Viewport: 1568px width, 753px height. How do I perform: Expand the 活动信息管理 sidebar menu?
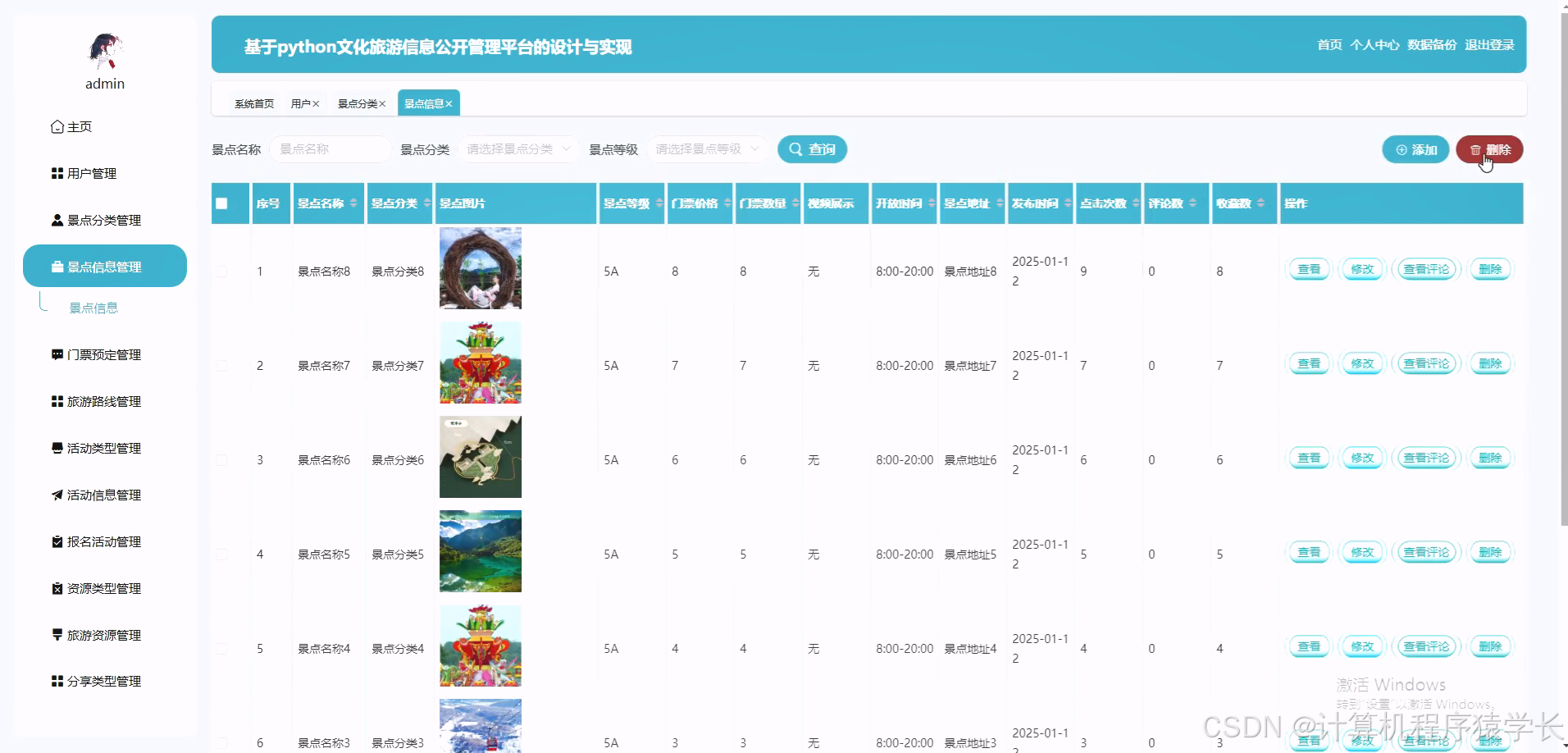pos(105,495)
